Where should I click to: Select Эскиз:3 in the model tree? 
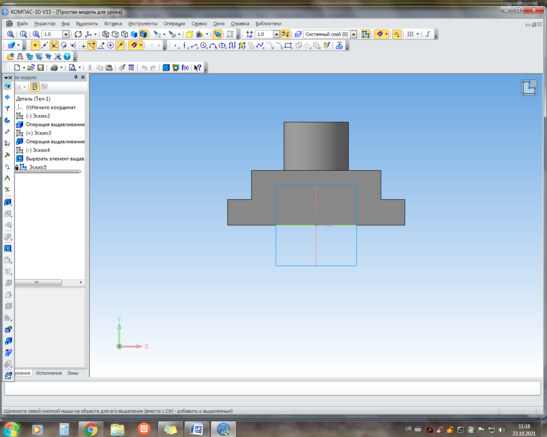(39, 133)
